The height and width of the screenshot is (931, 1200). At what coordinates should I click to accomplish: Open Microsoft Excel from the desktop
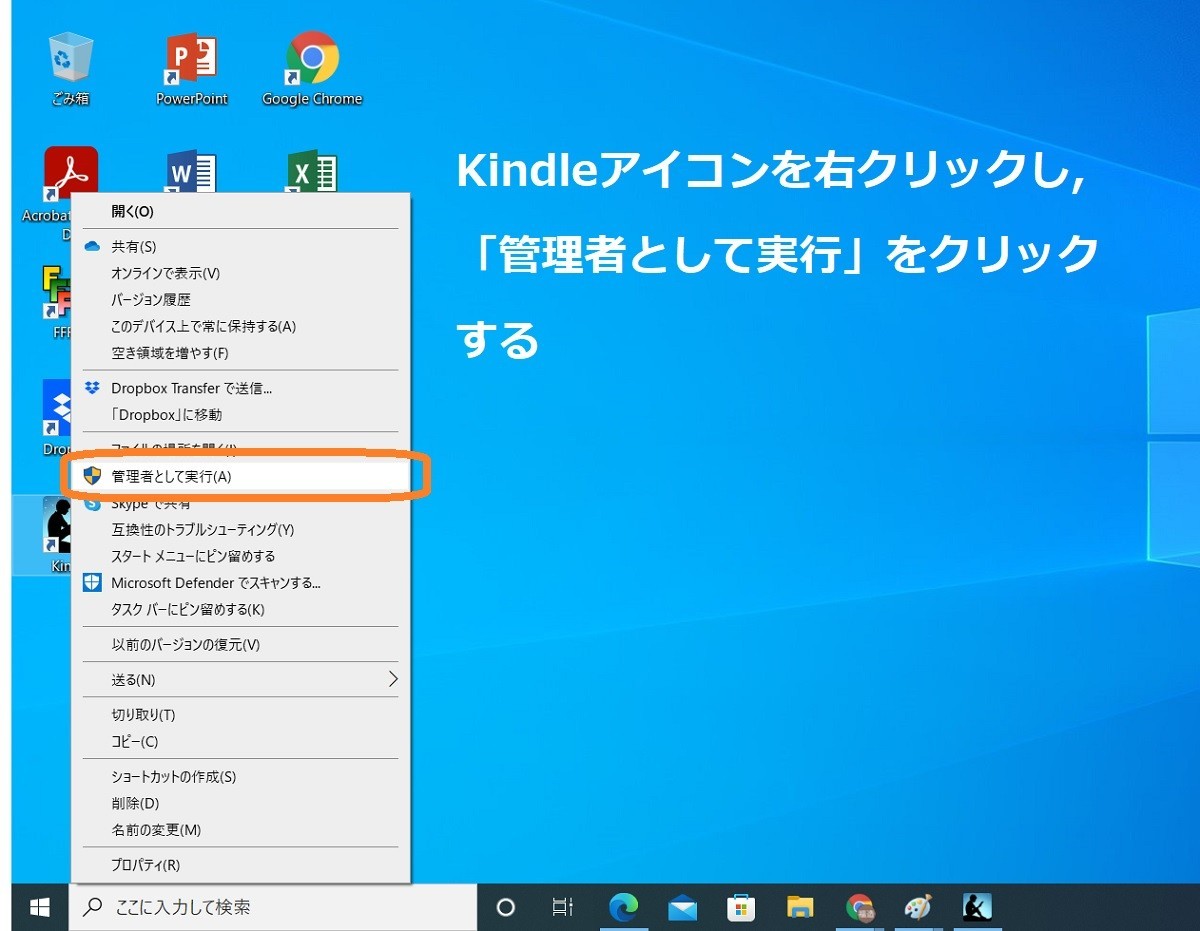tap(311, 170)
